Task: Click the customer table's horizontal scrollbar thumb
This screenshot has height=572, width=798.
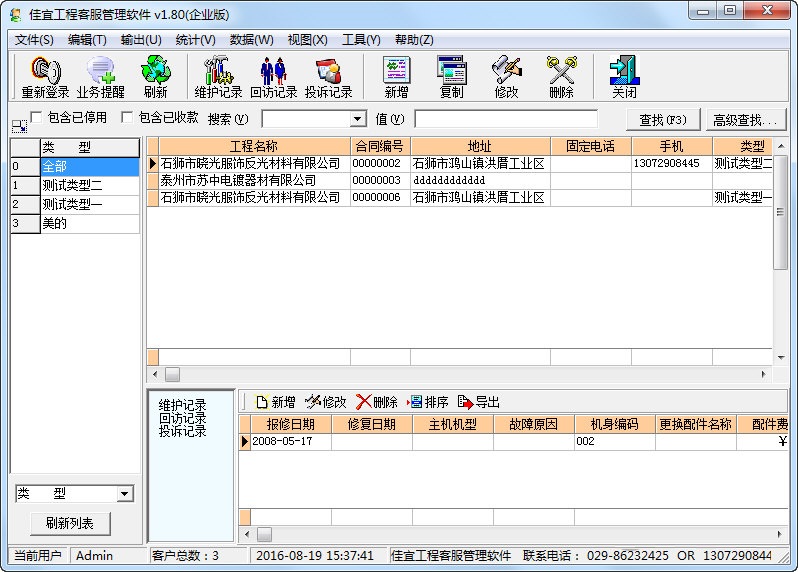Action: pos(173,375)
